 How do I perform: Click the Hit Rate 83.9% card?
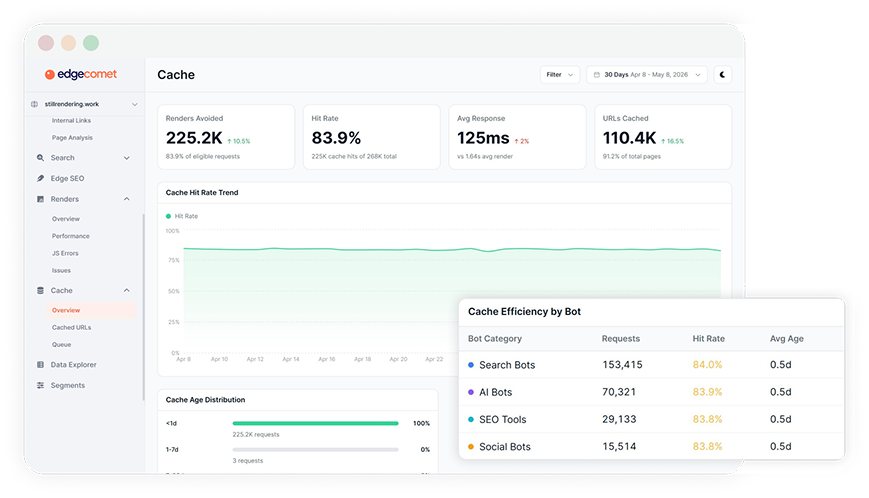(372, 137)
